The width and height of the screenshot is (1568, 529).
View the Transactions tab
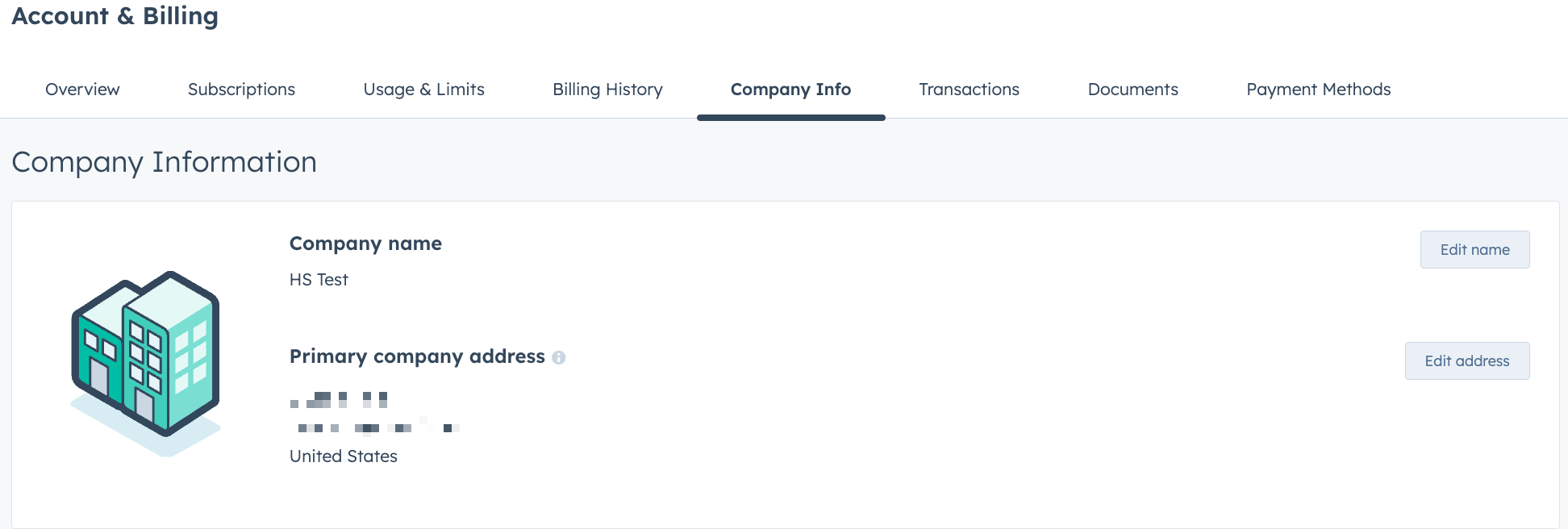click(969, 90)
